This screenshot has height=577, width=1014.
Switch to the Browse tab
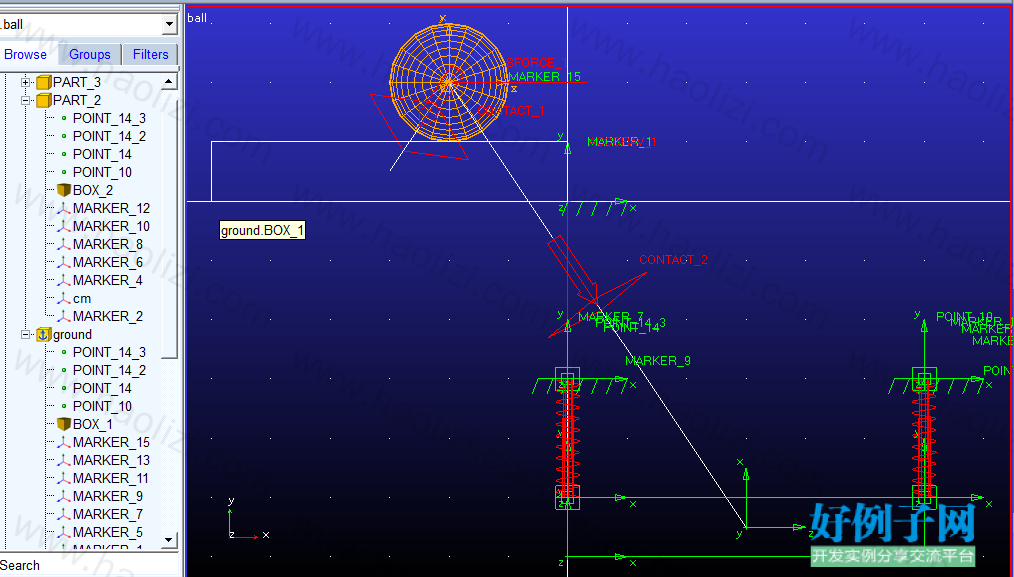tap(25, 54)
